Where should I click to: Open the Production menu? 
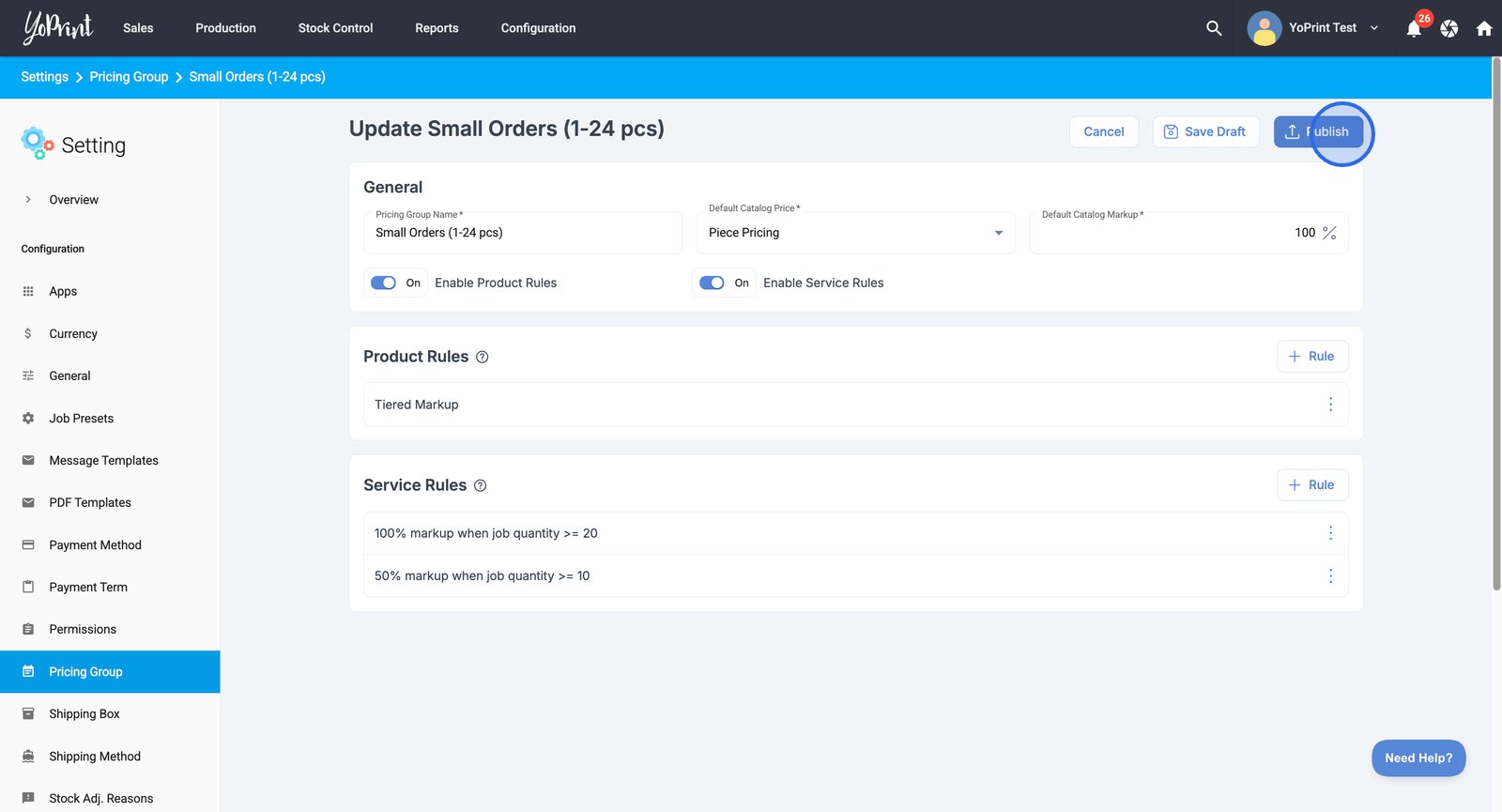225,28
